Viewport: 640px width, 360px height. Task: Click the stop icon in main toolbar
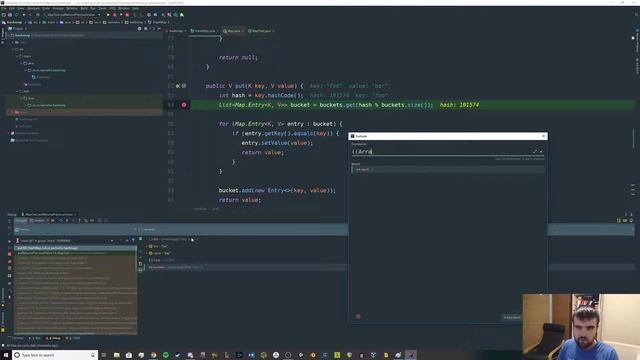tap(127, 15)
